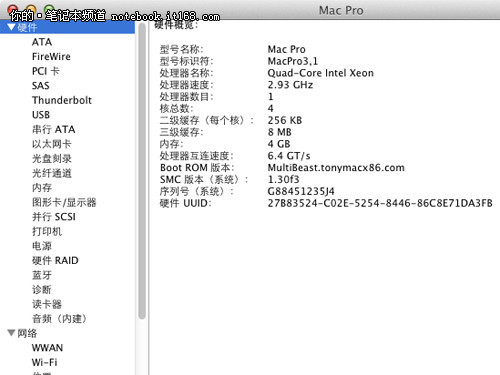Click the 4 GB memory value

279,144
